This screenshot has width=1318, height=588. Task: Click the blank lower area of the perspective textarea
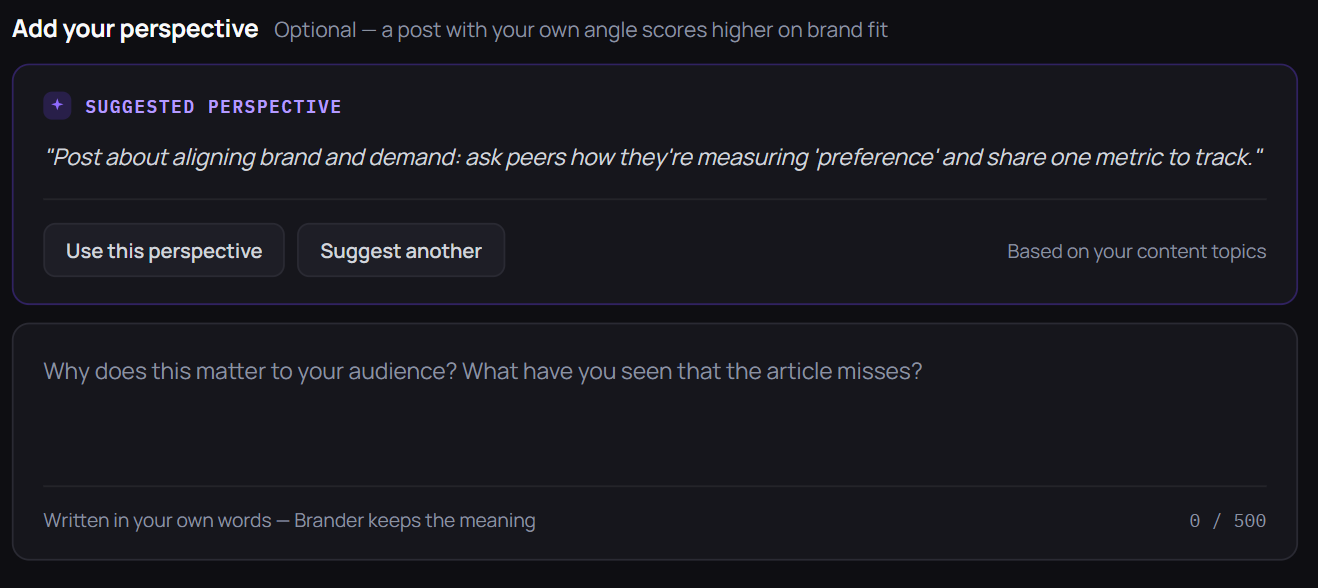pyautogui.click(x=655, y=440)
